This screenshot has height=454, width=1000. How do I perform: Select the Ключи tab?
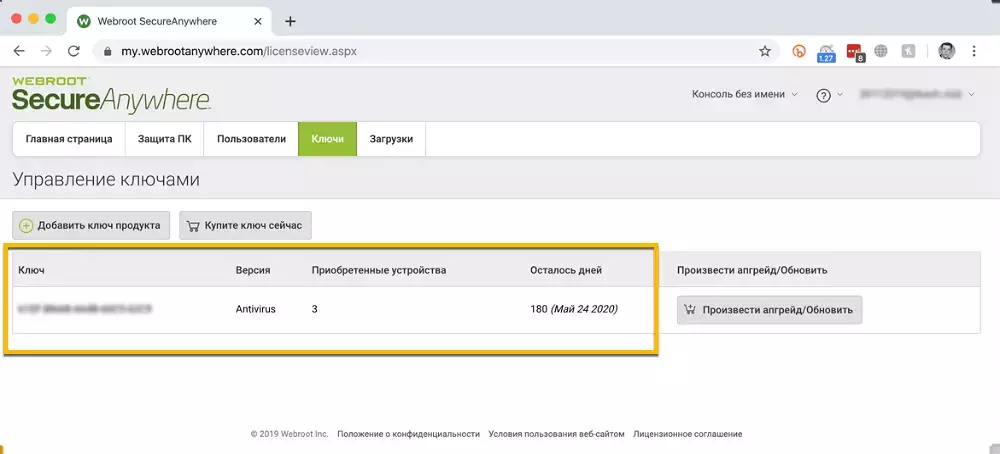327,139
